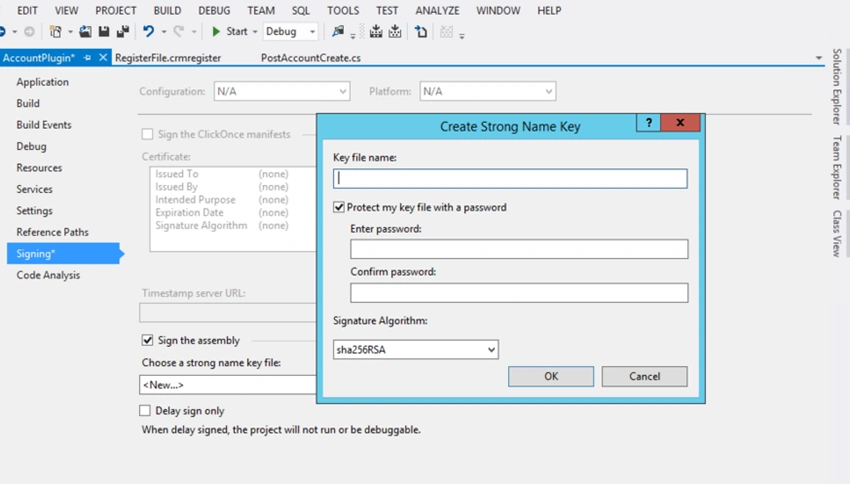Open the DEBUG menu
Viewport: 850px width, 484px height.
tap(214, 10)
